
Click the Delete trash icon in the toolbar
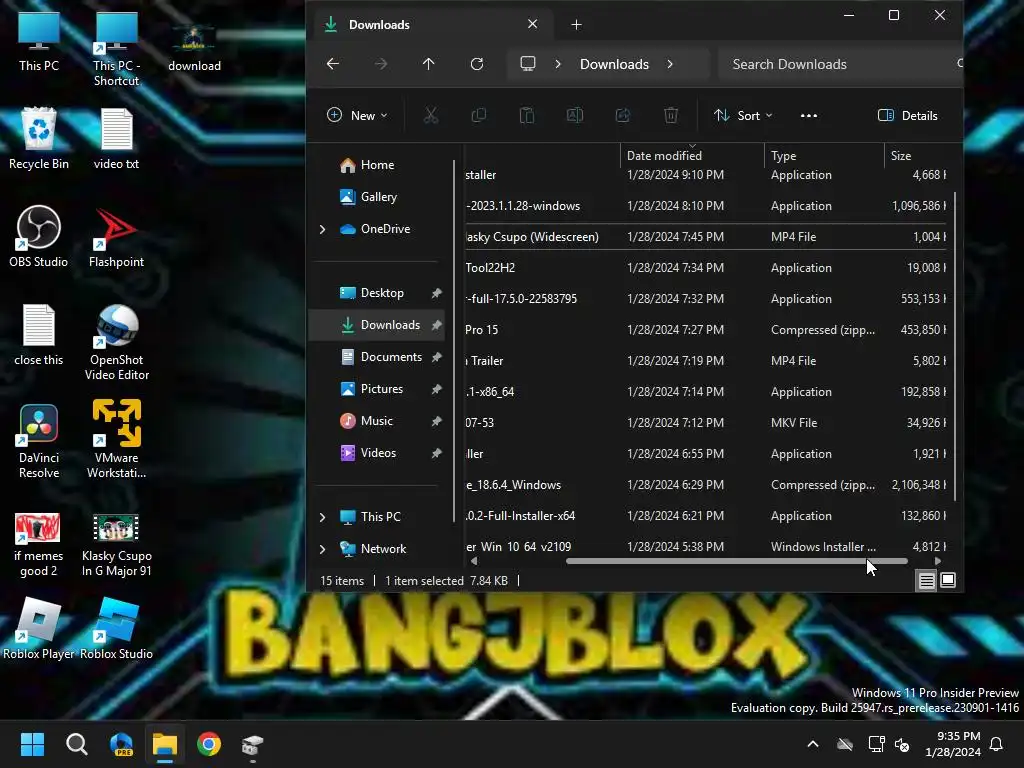671,116
